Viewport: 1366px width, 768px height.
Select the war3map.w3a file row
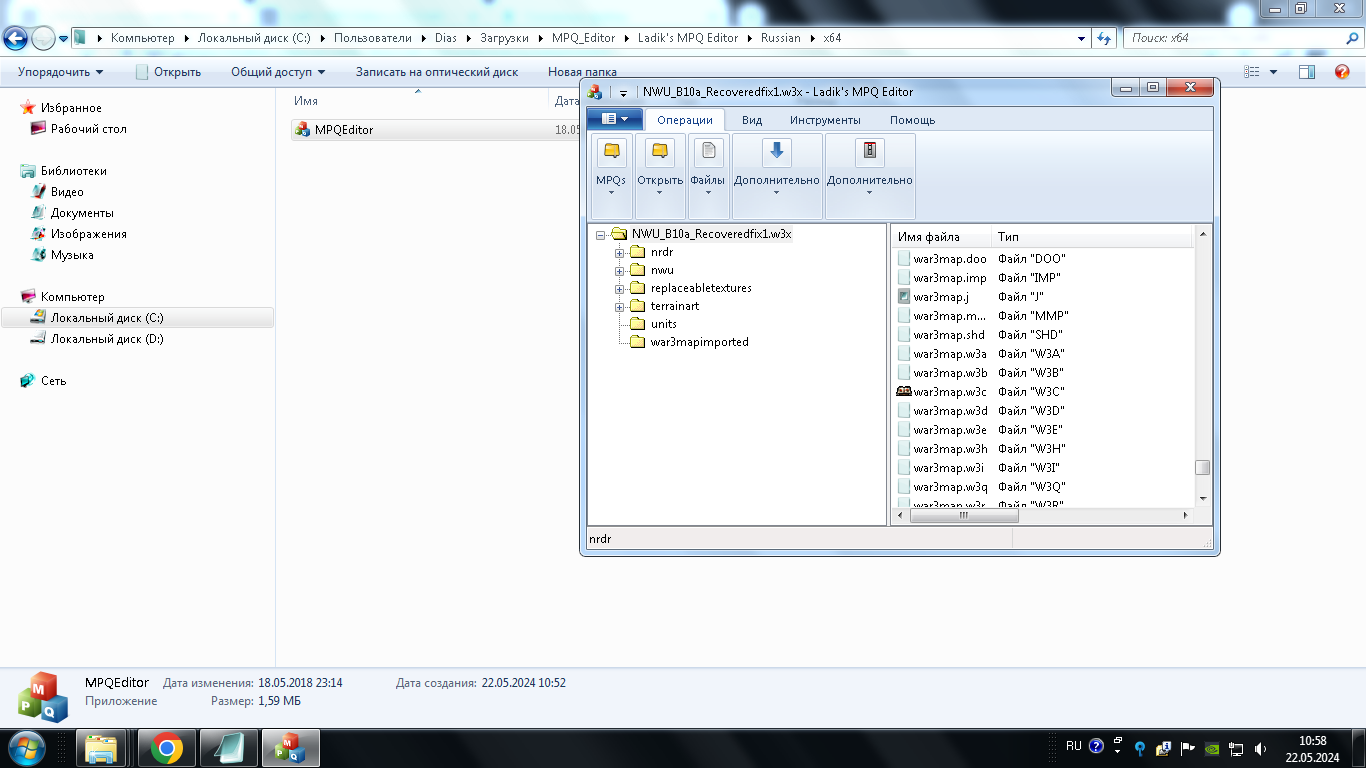tap(1043, 354)
